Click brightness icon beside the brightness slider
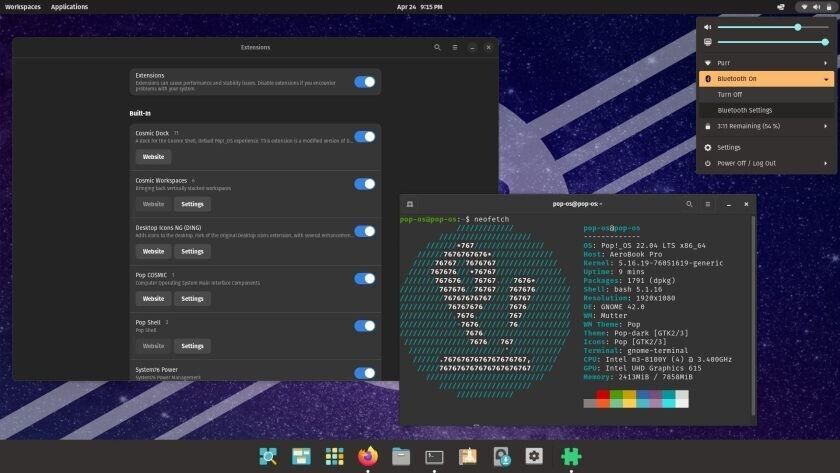Viewport: 840px width, 473px height. [708, 42]
